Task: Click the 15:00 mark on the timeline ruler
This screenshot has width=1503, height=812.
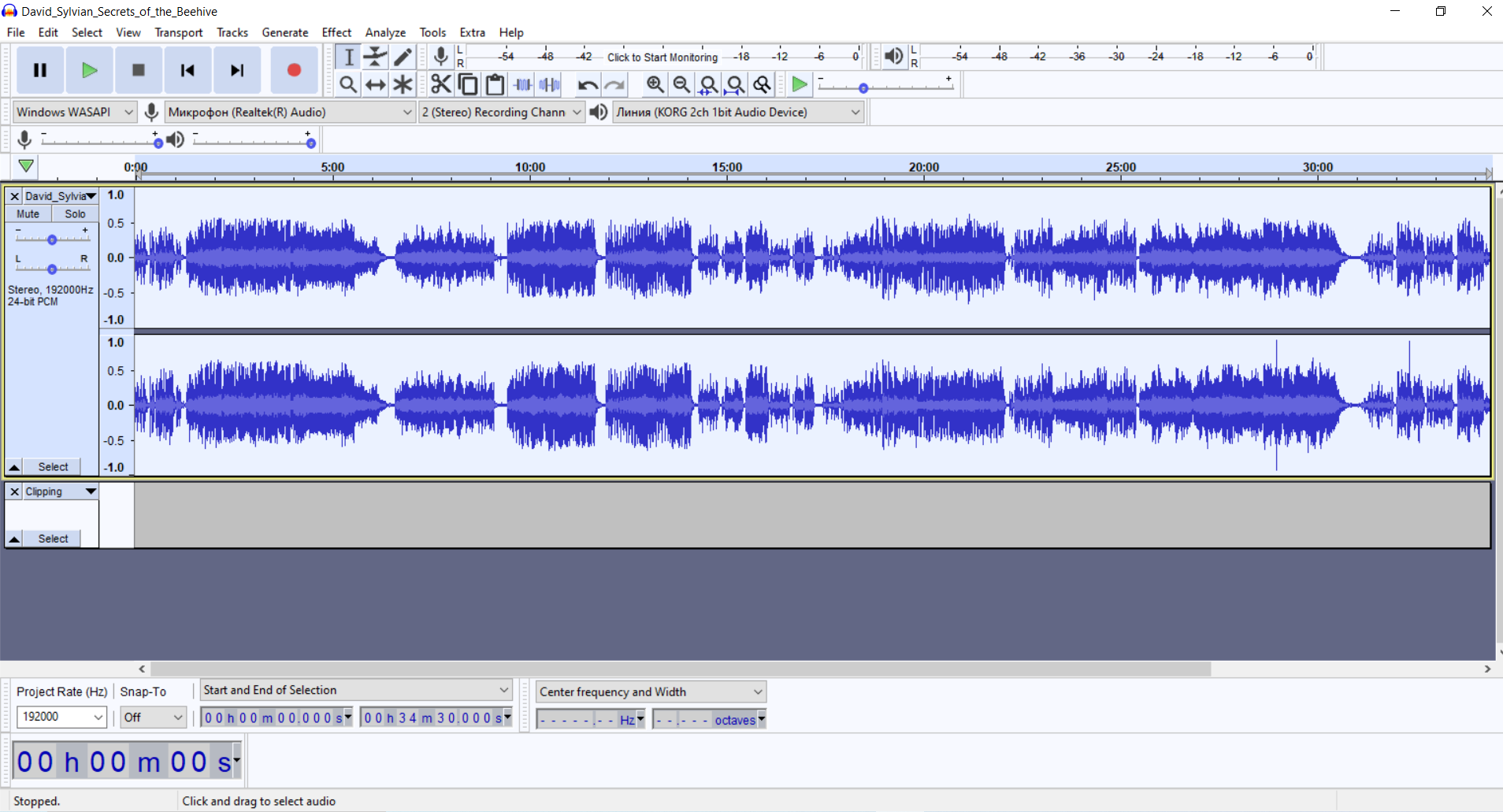Action: point(726,167)
